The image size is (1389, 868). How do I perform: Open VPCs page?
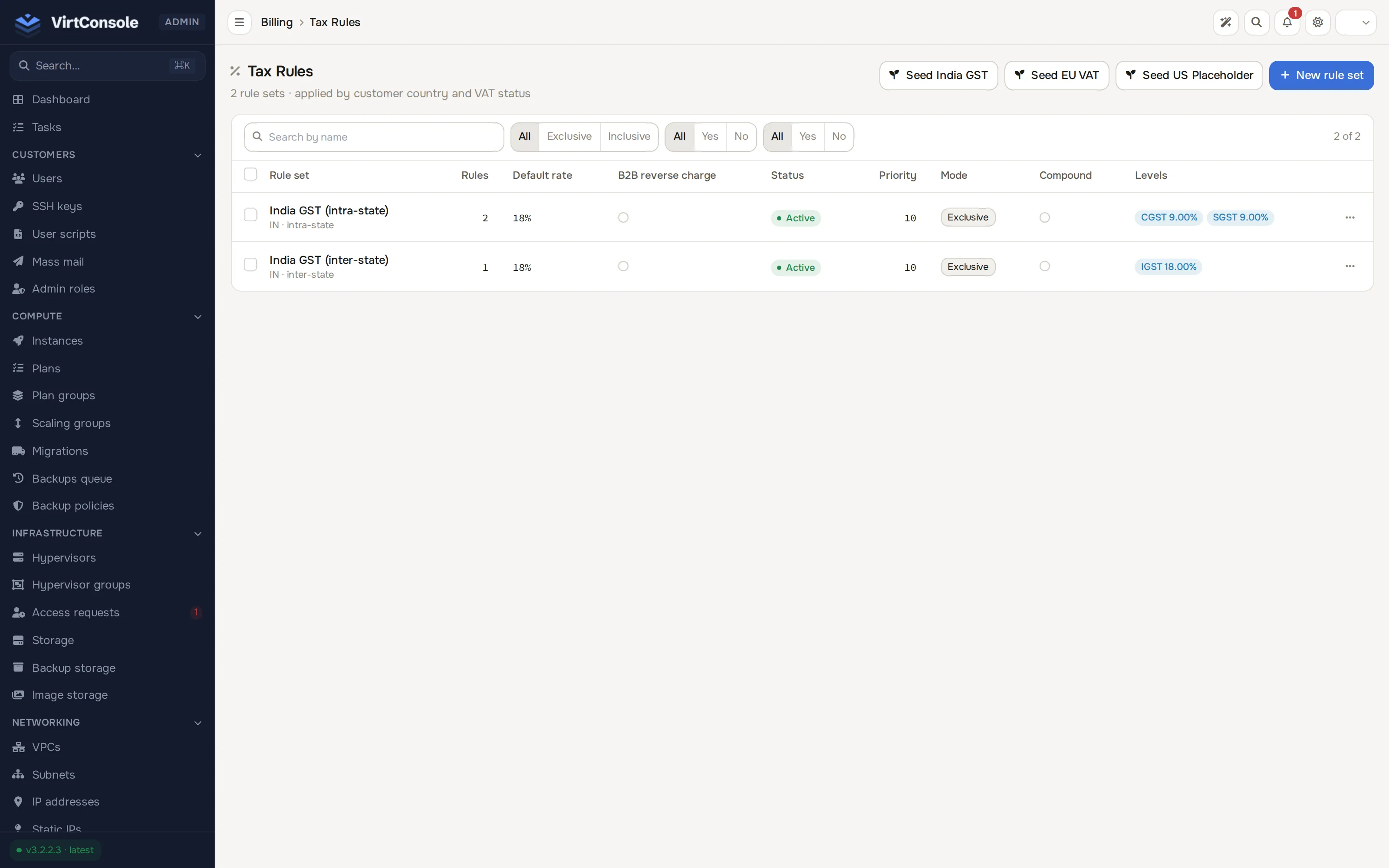pos(107,747)
